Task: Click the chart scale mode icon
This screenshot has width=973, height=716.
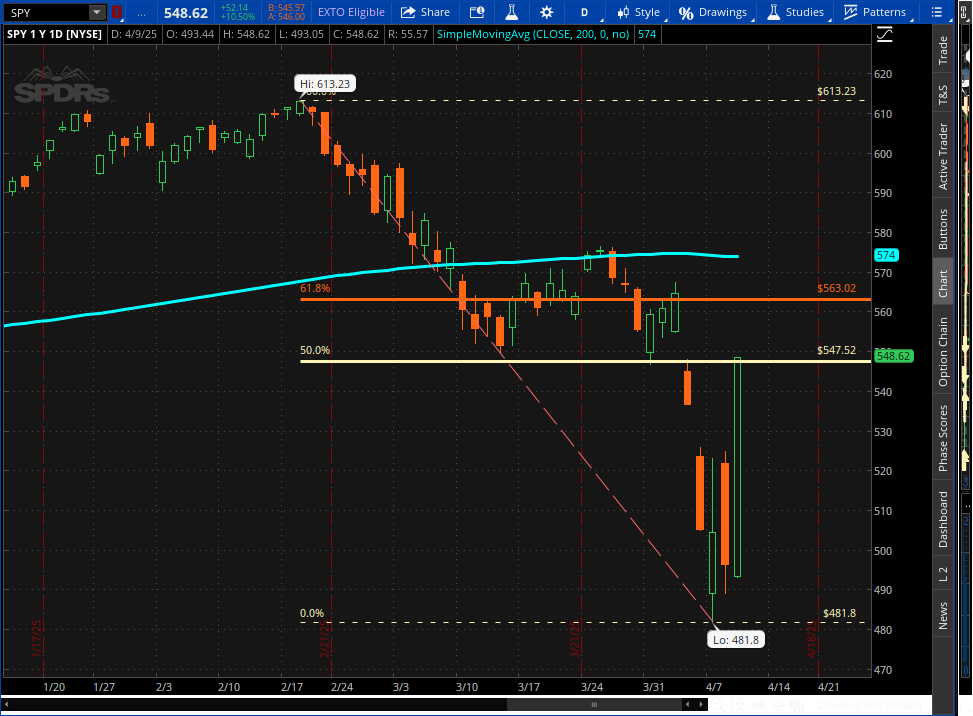Action: (x=885, y=35)
